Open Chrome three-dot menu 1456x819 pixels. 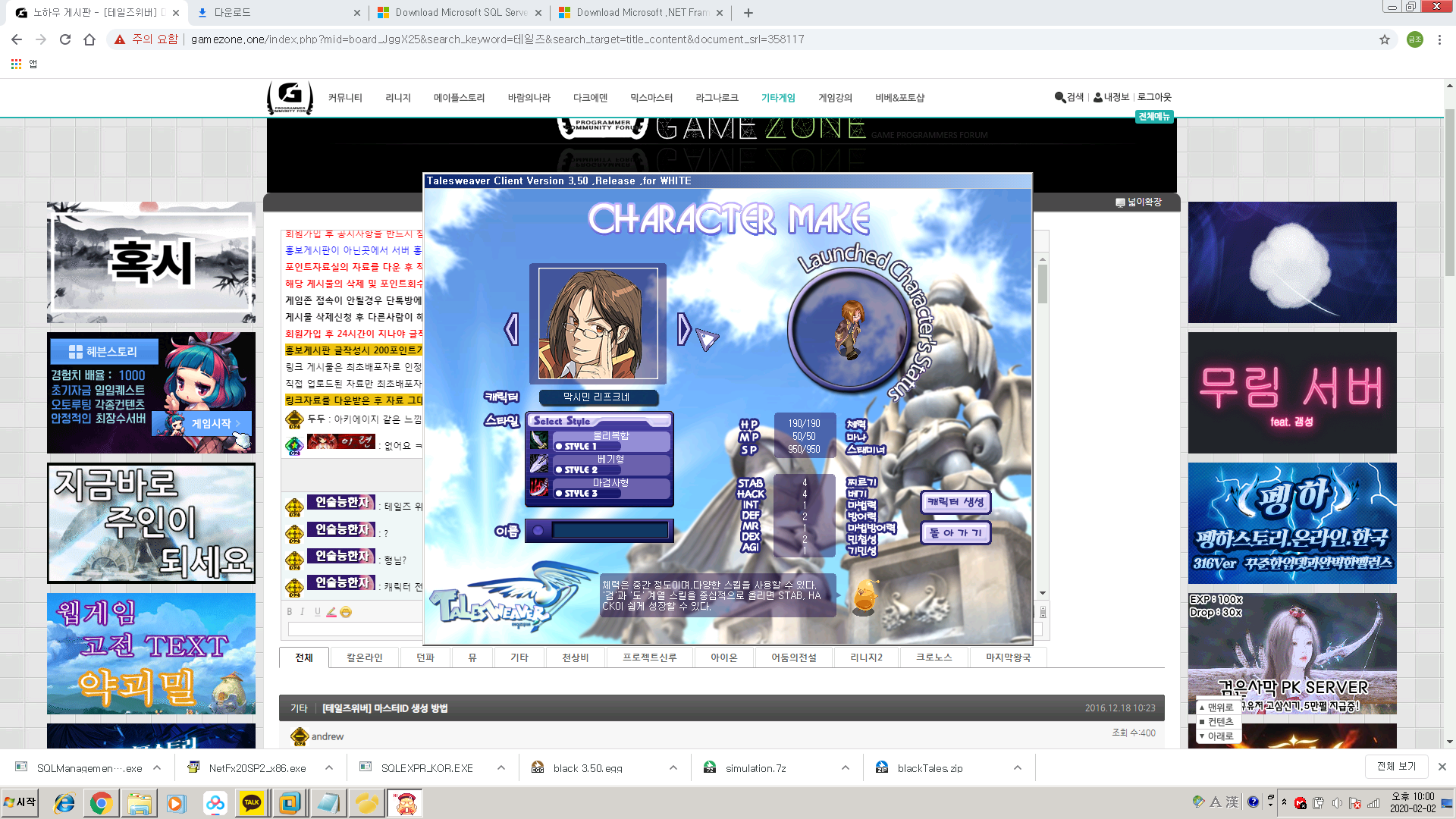1439,39
